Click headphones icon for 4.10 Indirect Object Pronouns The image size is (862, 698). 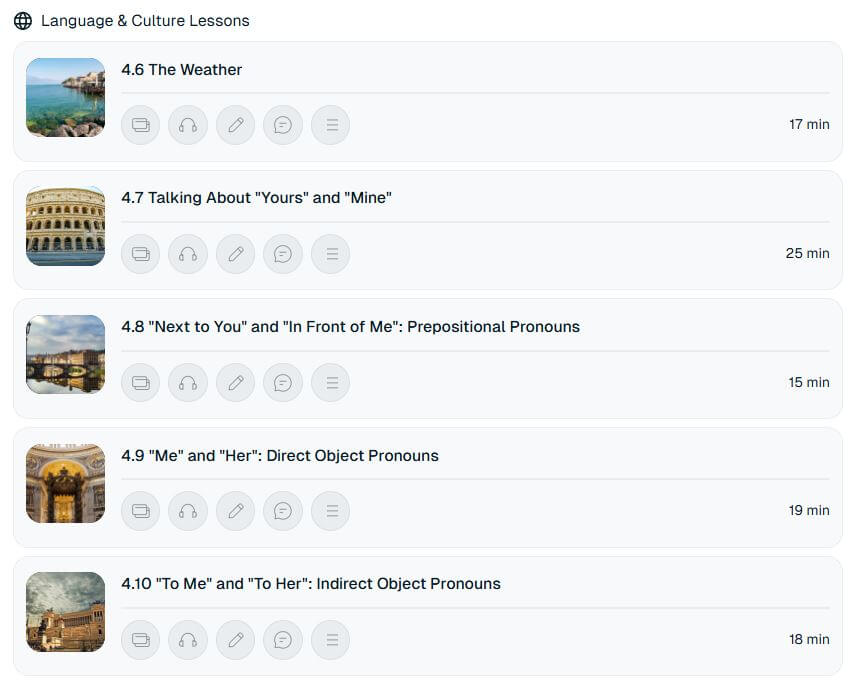point(188,640)
